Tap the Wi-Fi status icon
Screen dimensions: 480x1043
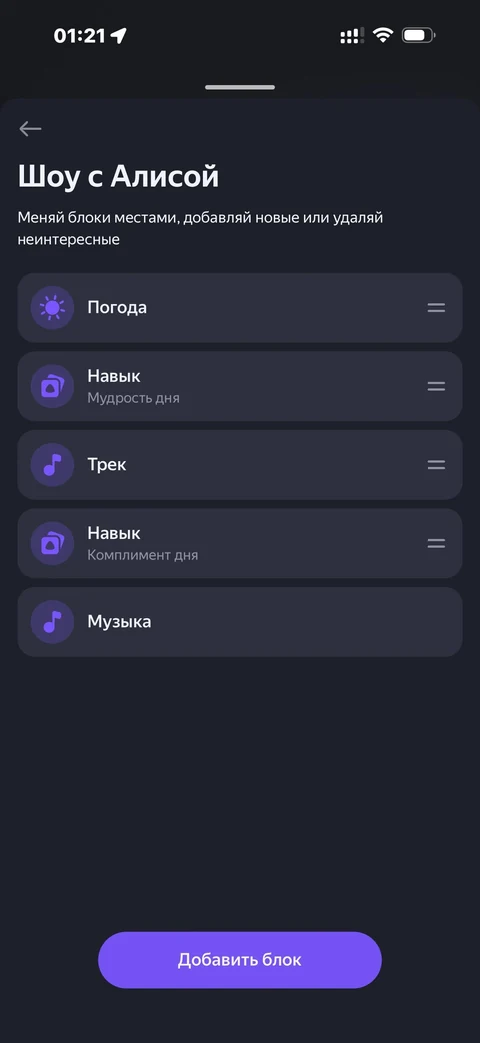pyautogui.click(x=383, y=35)
